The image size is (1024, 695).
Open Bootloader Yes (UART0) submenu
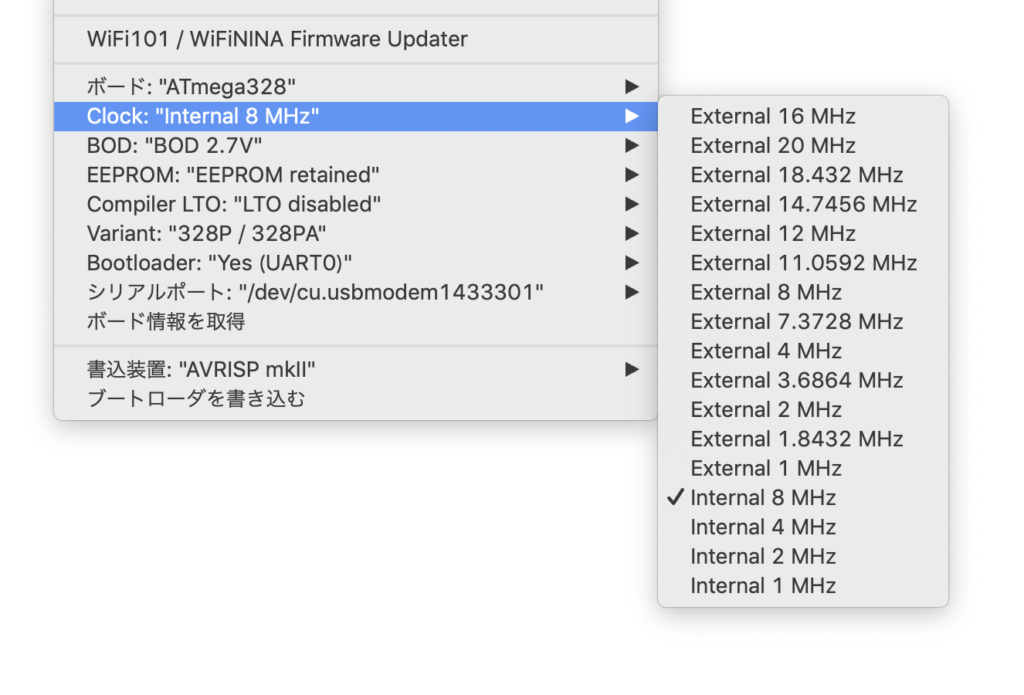(219, 263)
